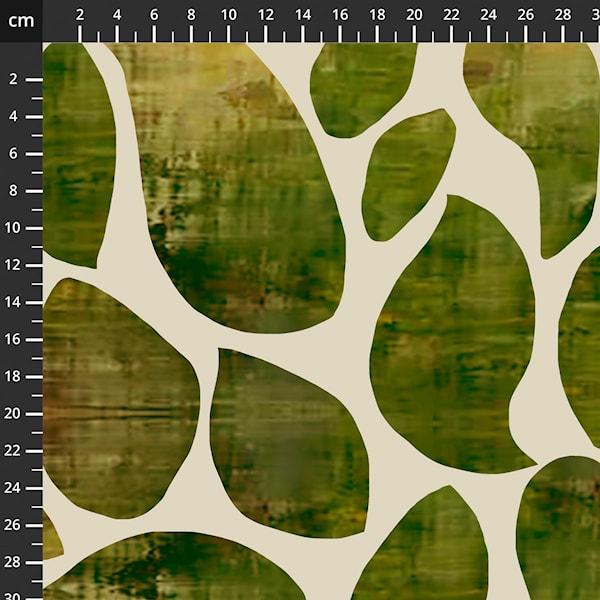Click the "4" mark on the horizontal ruler
This screenshot has height=600, width=600.
tap(117, 15)
